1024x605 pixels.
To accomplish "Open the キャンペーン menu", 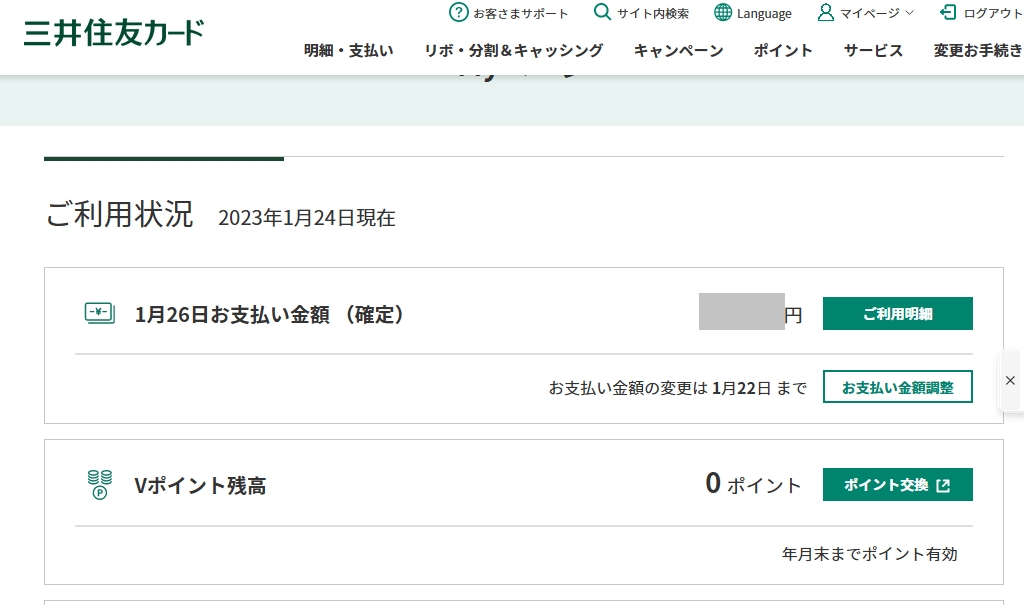I will coord(678,50).
